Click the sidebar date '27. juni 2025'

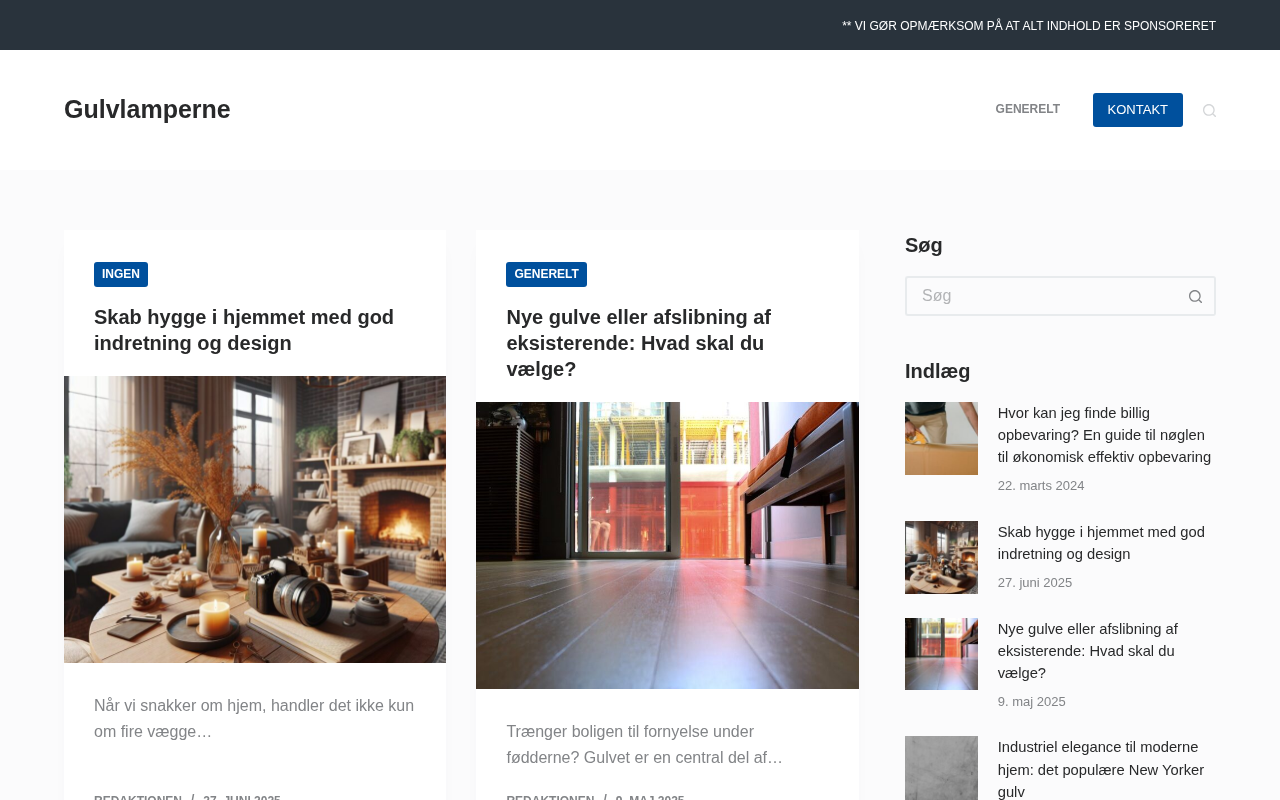coord(1035,583)
